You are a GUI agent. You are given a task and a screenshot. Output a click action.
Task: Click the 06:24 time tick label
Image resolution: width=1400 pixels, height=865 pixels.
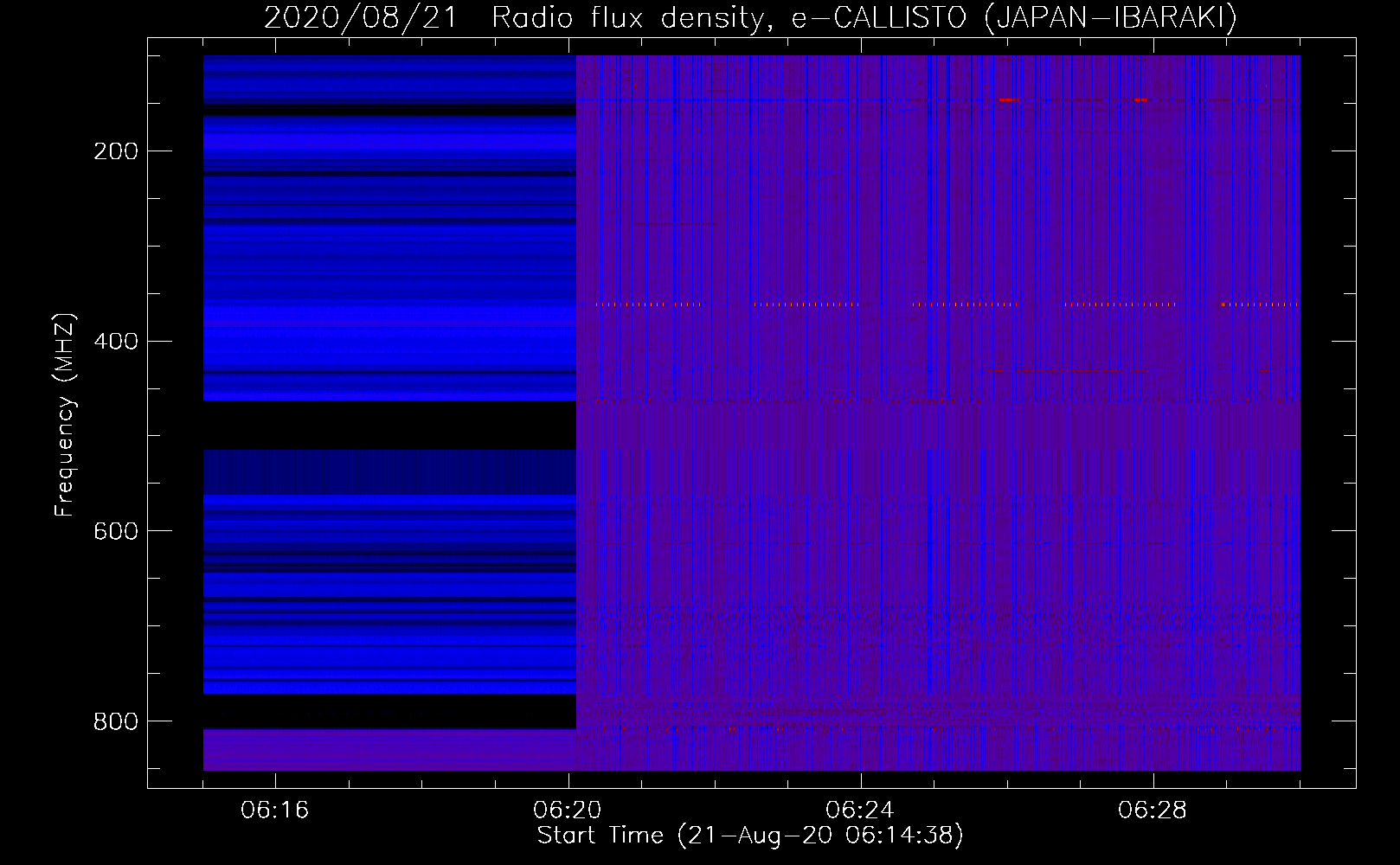pos(860,811)
